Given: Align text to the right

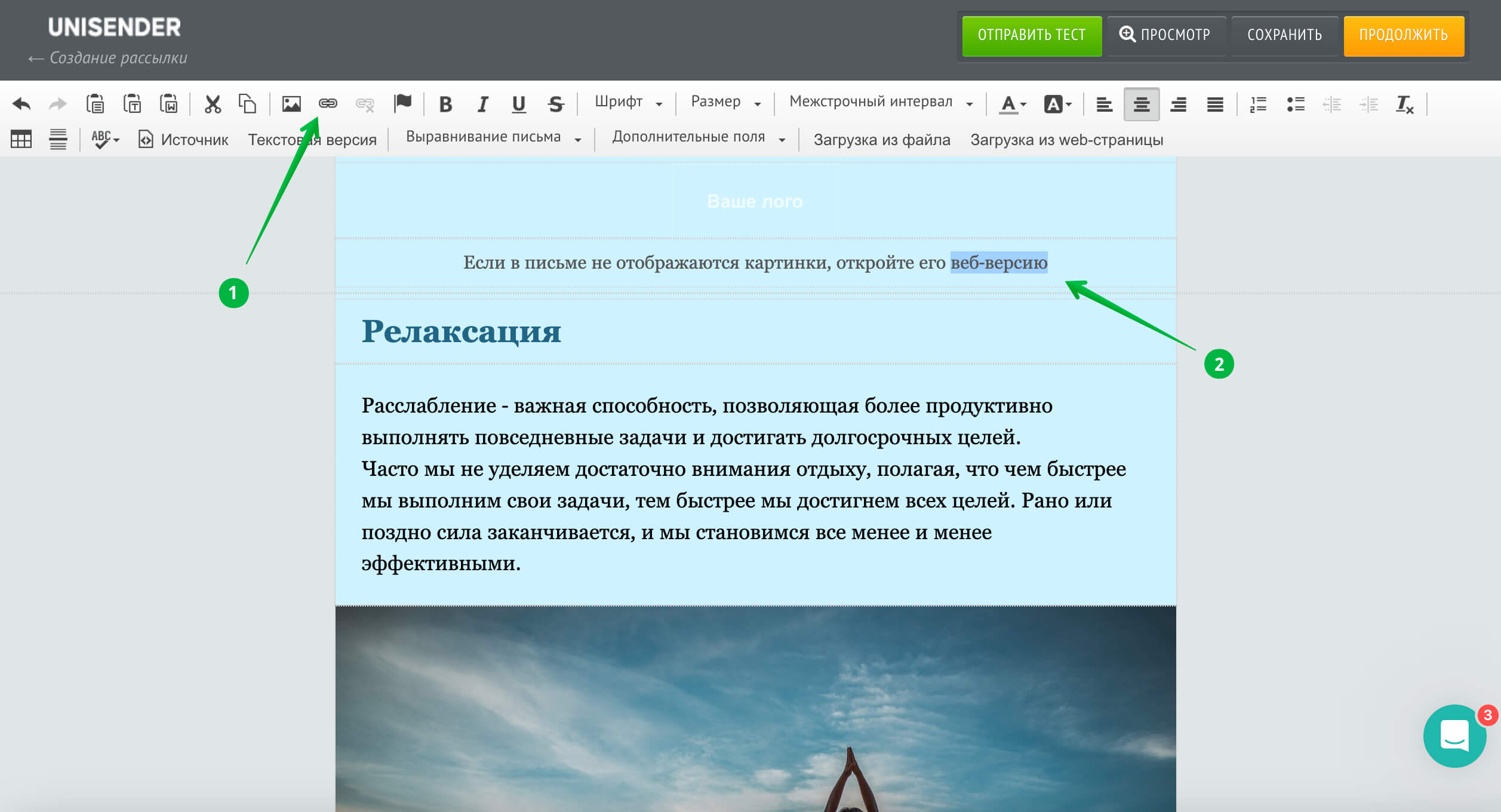Looking at the screenshot, I should pos(1178,104).
